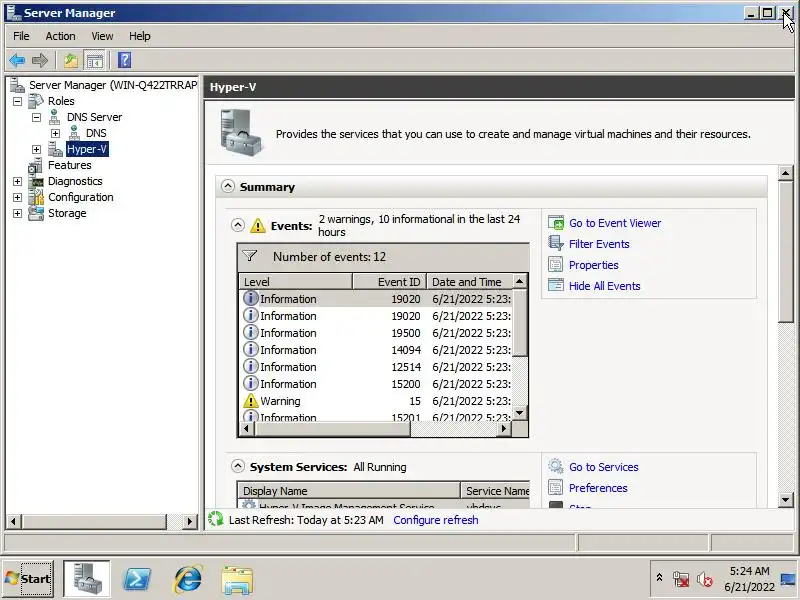This screenshot has width=800, height=600.
Task: Expand the Storage tree node
Action: tap(17, 213)
